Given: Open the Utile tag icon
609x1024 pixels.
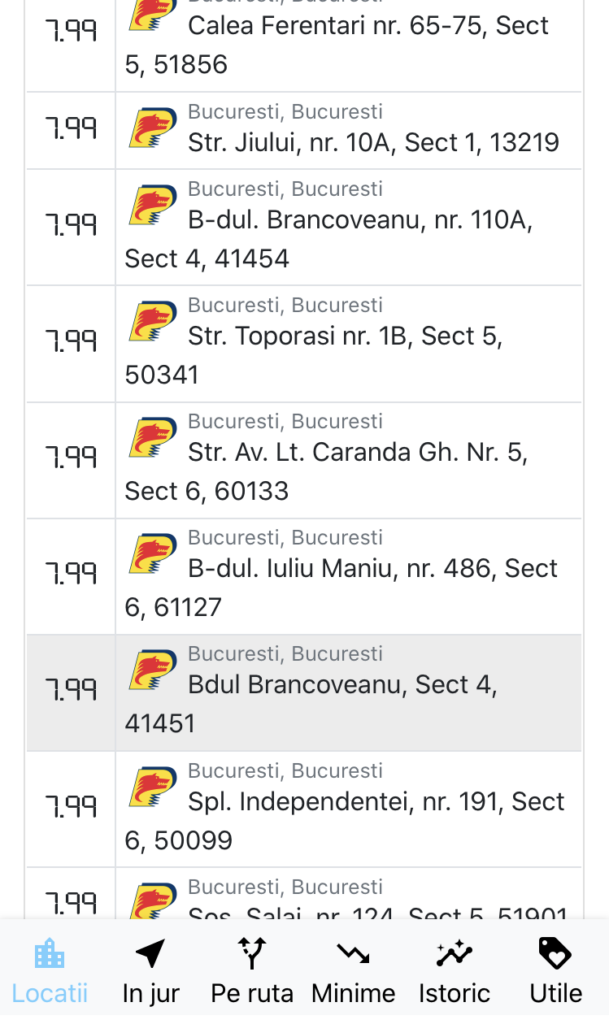Looking at the screenshot, I should click(555, 953).
